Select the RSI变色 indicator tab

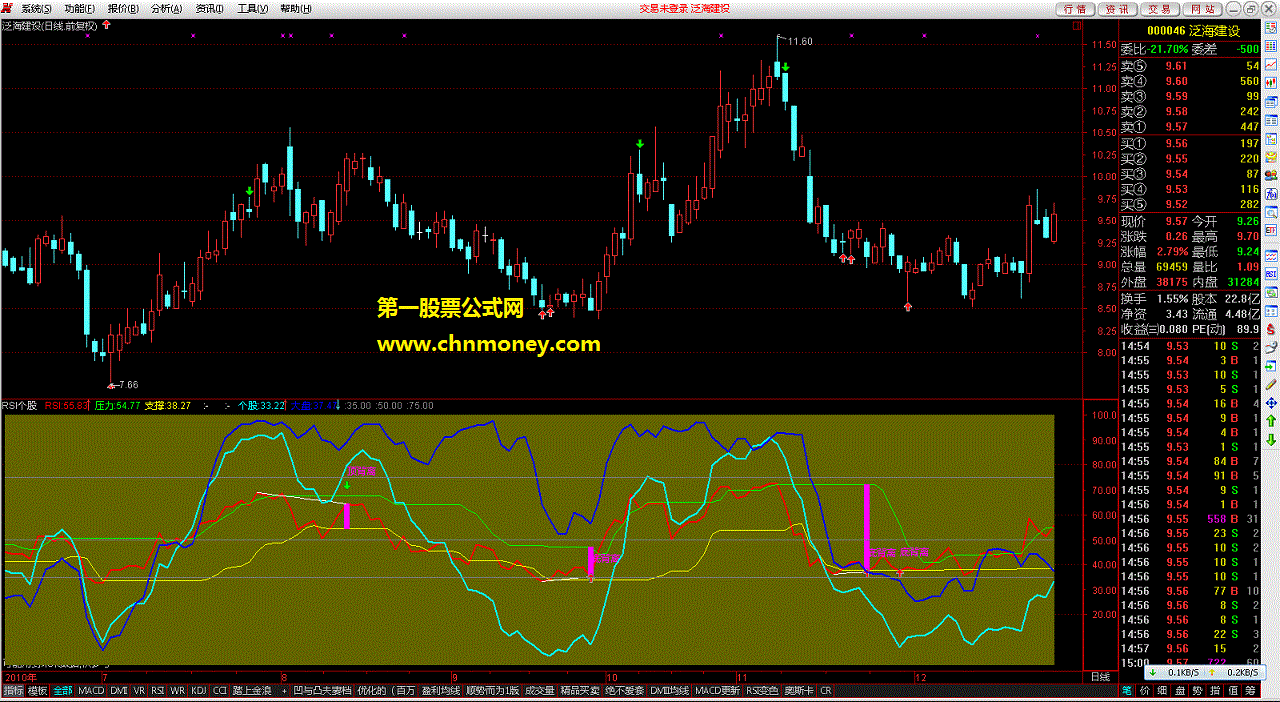(763, 690)
